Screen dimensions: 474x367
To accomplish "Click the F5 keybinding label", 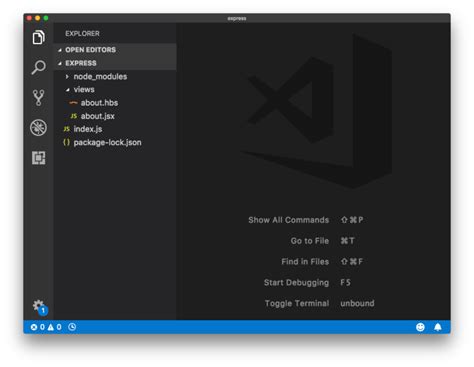I will pyautogui.click(x=345, y=283).
